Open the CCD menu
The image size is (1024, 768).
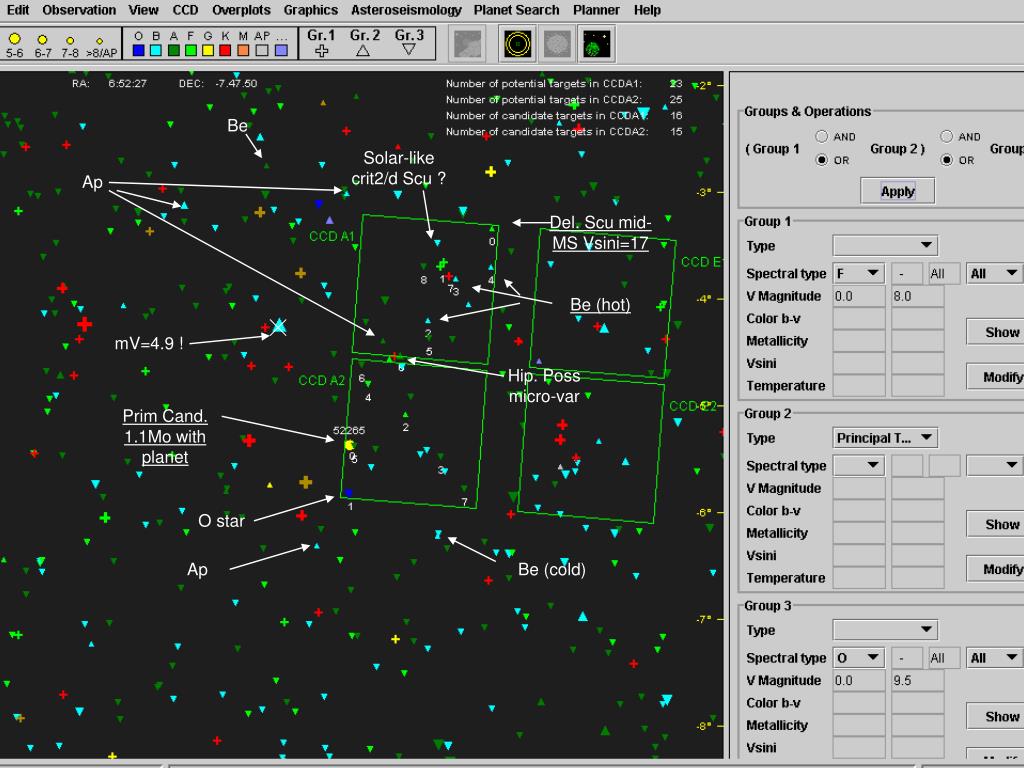point(185,10)
